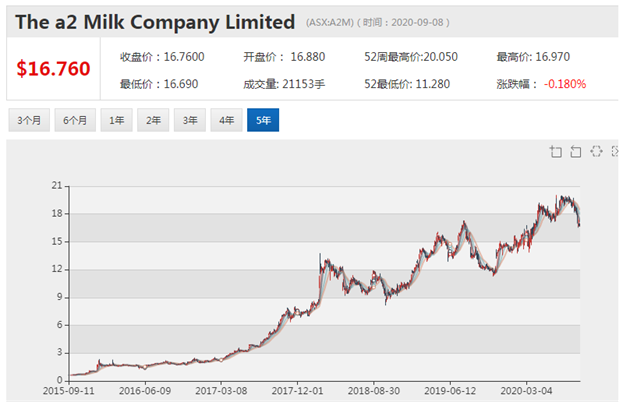Select the active 5年 range tab
Viewport: 623px width, 402px height.
click(x=263, y=120)
